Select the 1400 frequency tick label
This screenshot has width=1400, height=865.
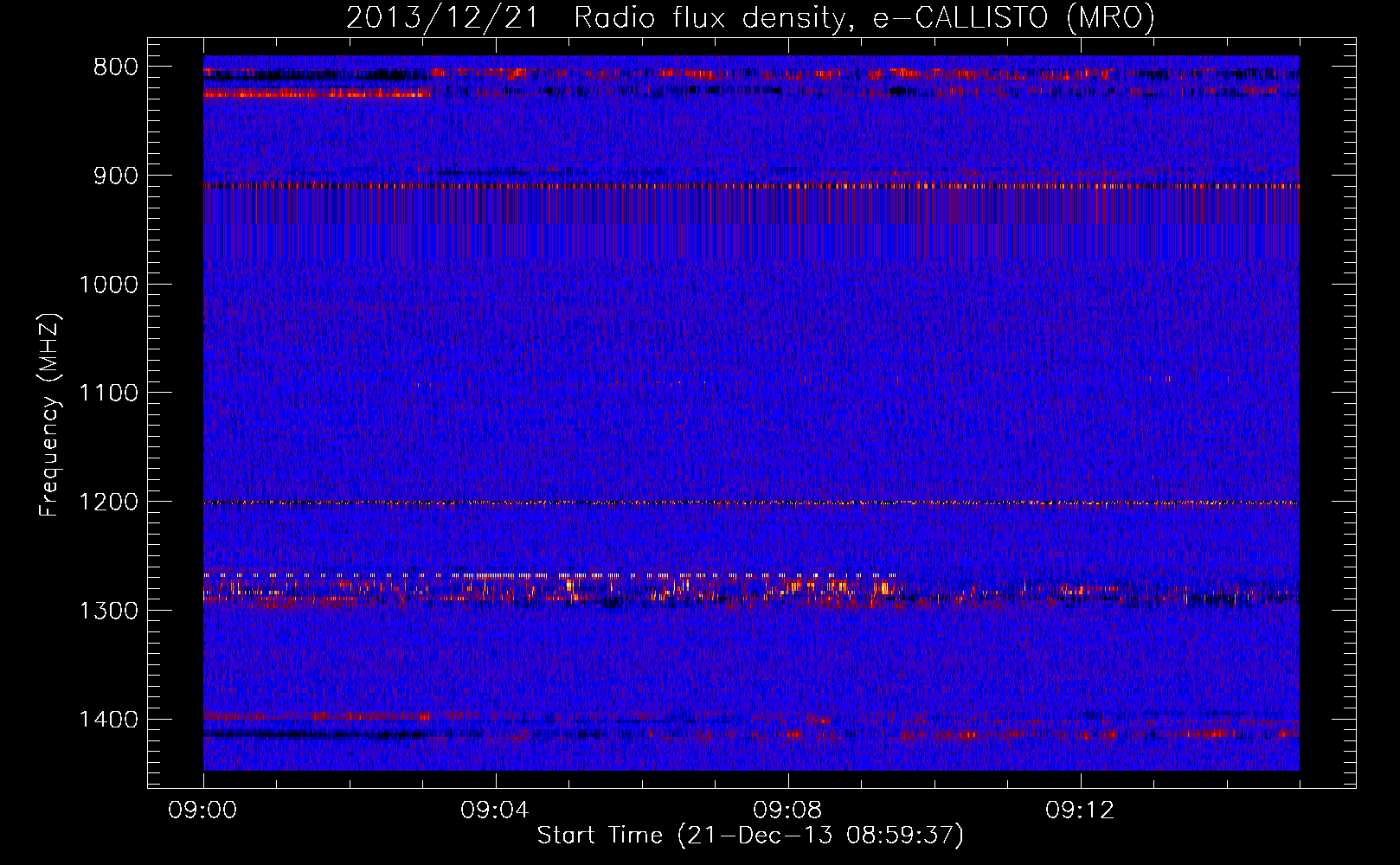click(x=108, y=720)
